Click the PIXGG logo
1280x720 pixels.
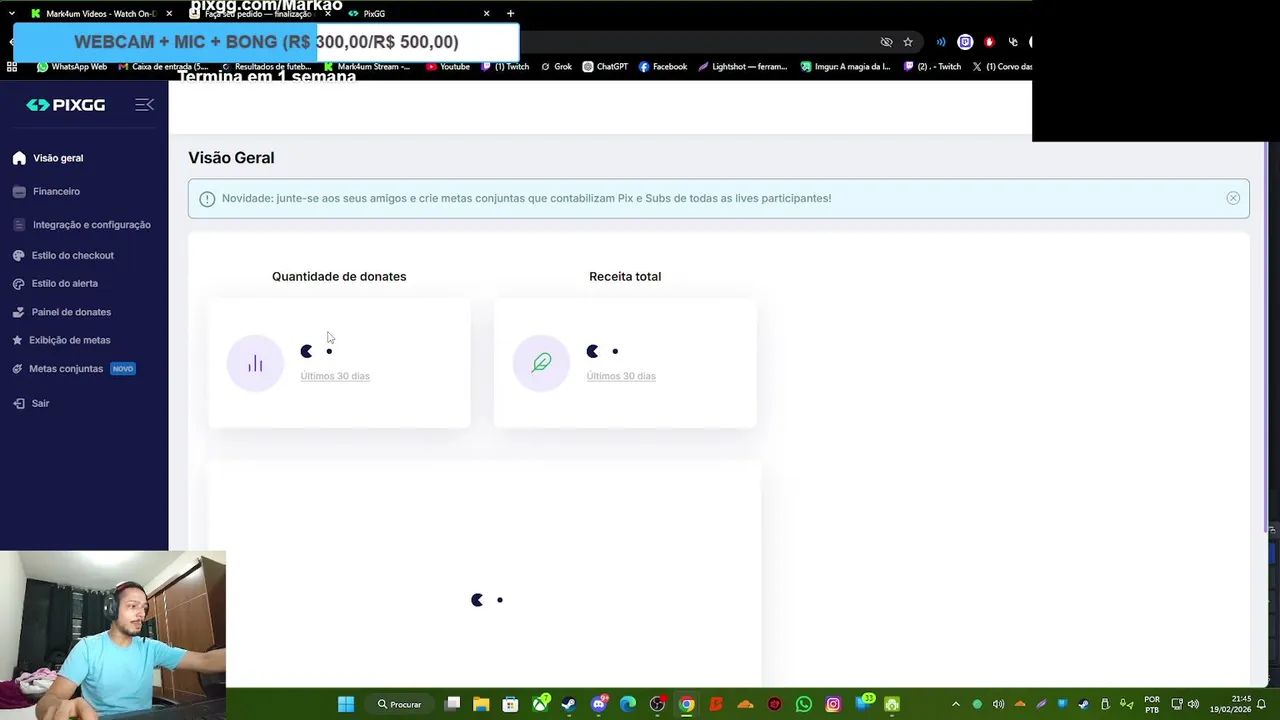coord(66,105)
